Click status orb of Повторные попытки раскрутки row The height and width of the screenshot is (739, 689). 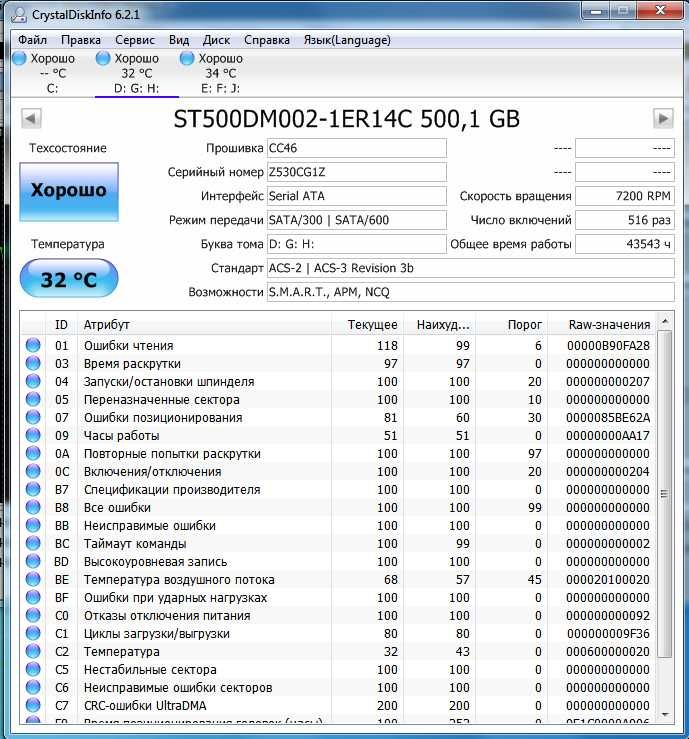coord(33,453)
